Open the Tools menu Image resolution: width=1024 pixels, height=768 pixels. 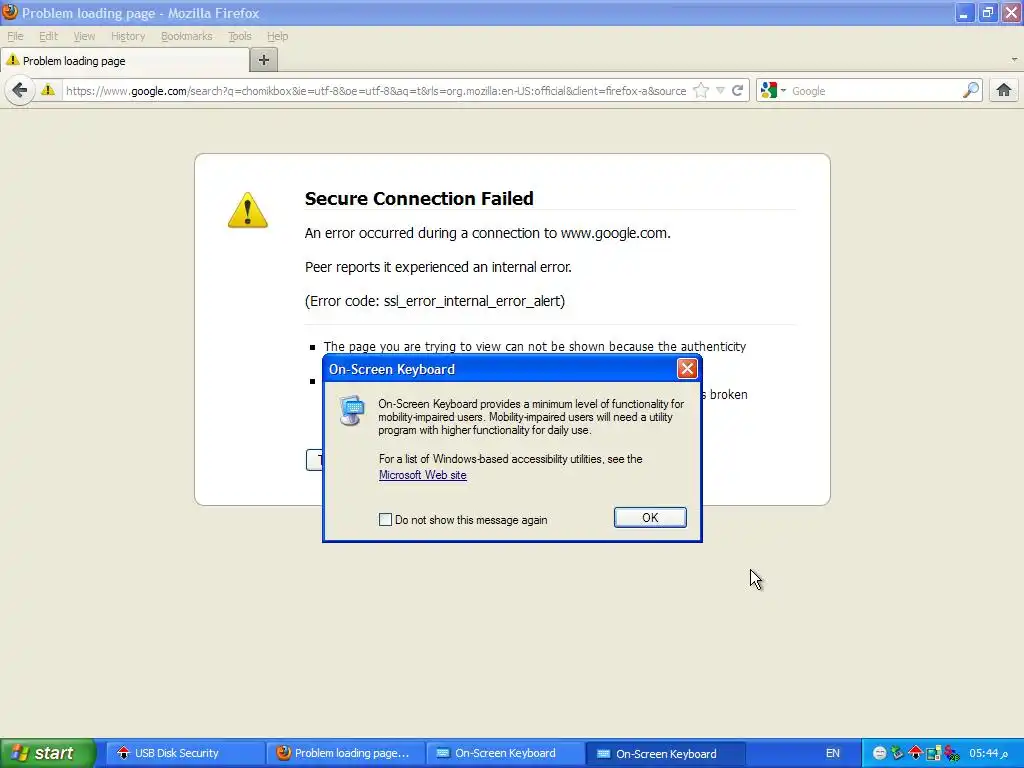pos(240,36)
